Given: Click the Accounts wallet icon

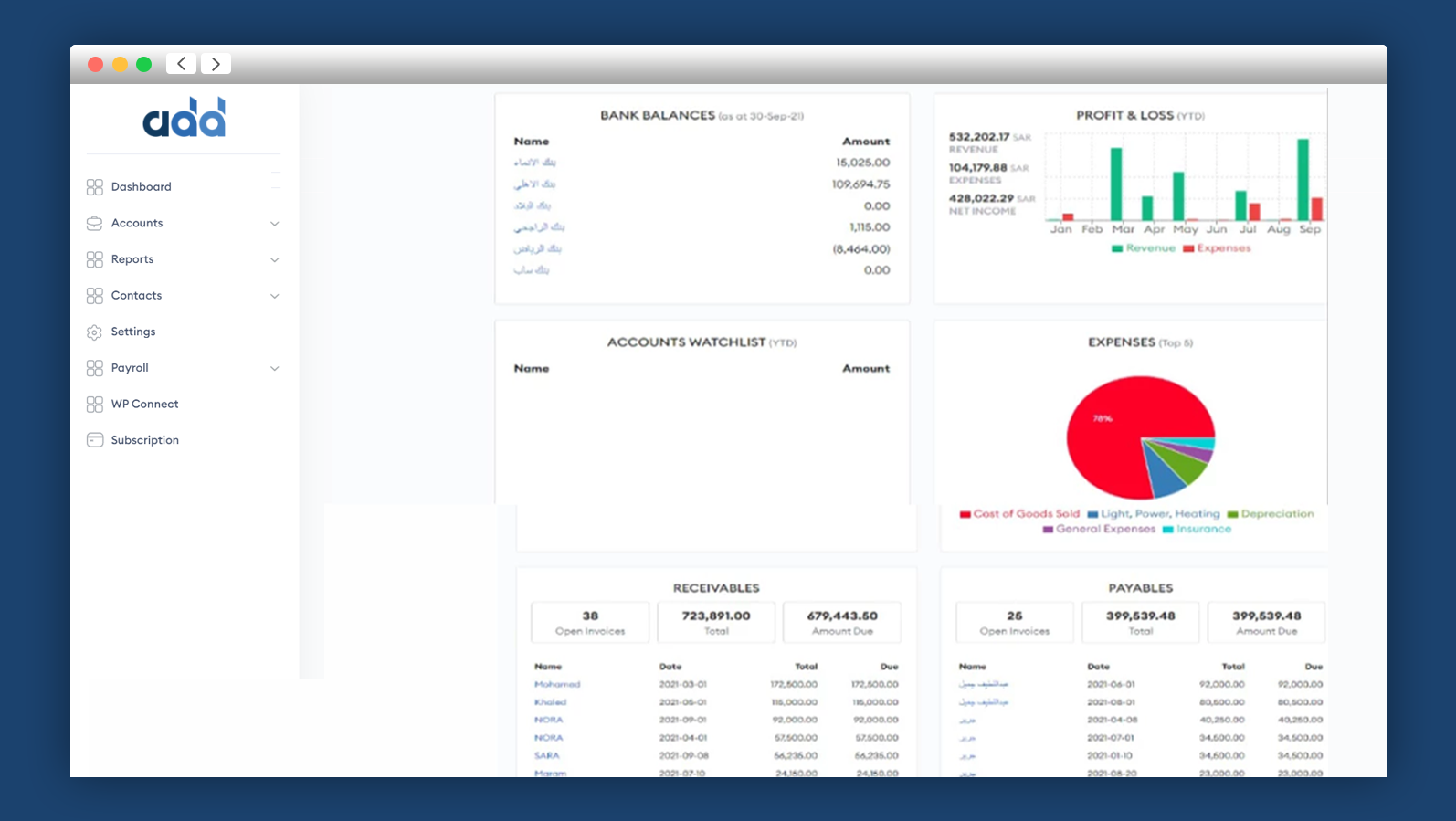Looking at the screenshot, I should tap(94, 224).
